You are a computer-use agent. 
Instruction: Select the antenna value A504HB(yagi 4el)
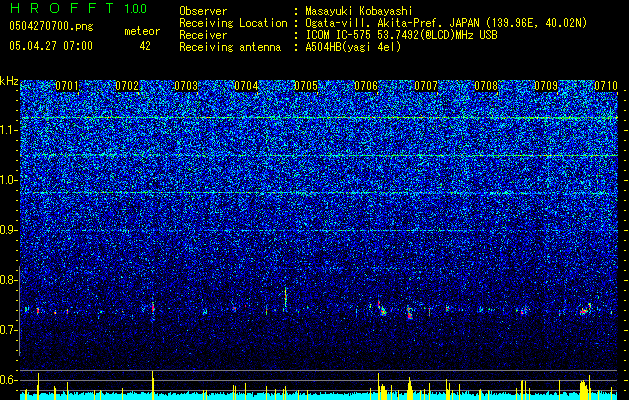click(353, 47)
